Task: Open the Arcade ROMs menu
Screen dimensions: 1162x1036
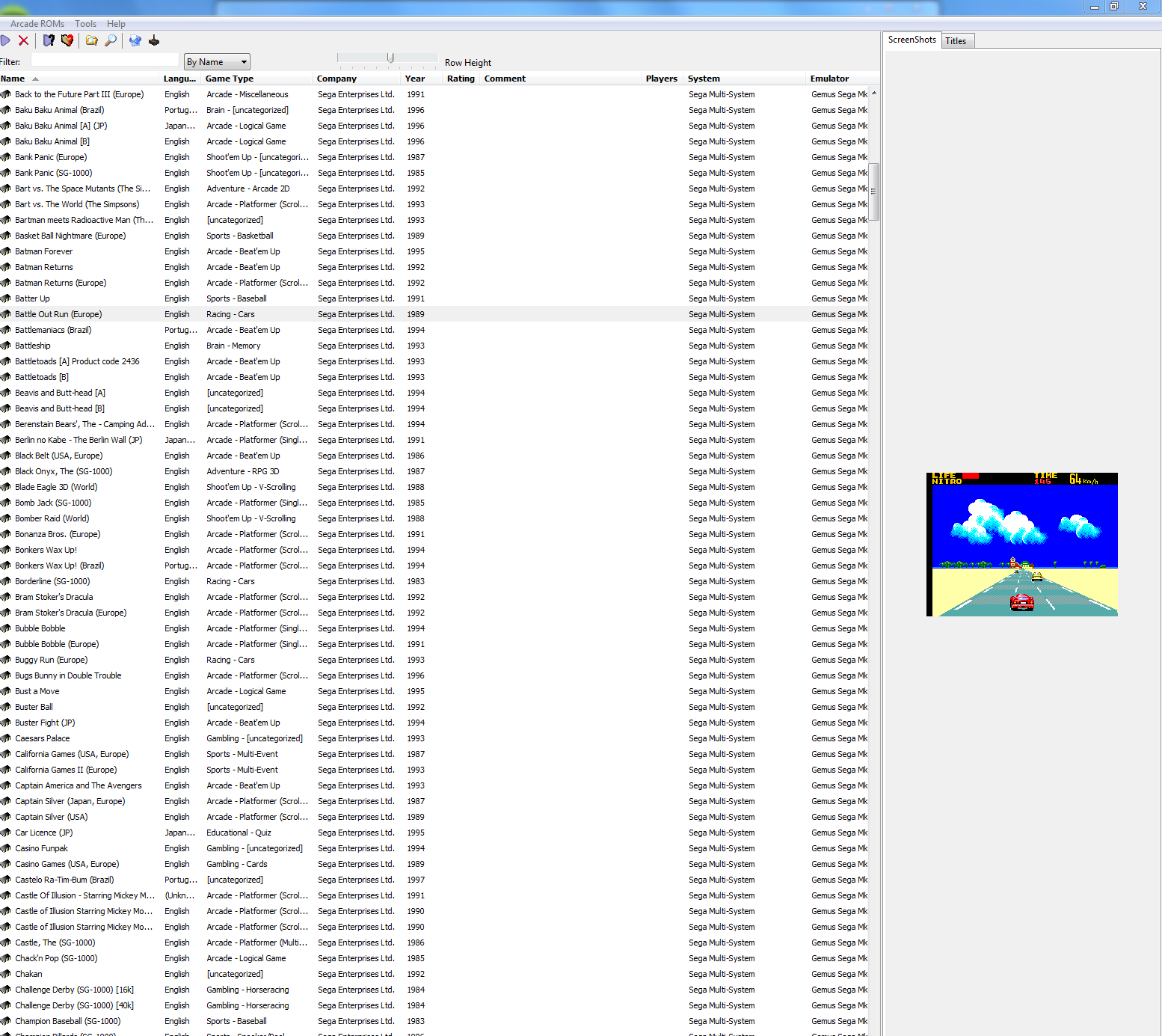Action: coord(37,24)
